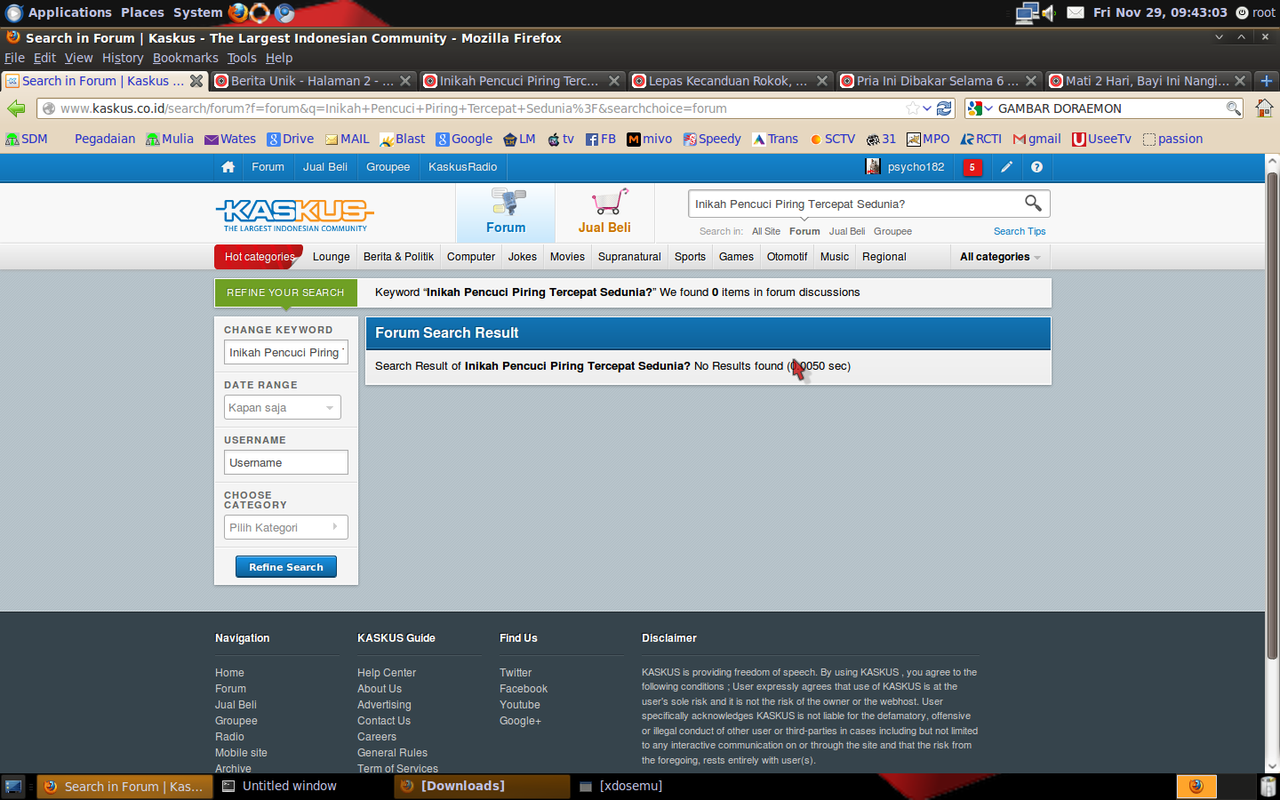
Task: Click the KASKUS logo
Action: tap(294, 214)
